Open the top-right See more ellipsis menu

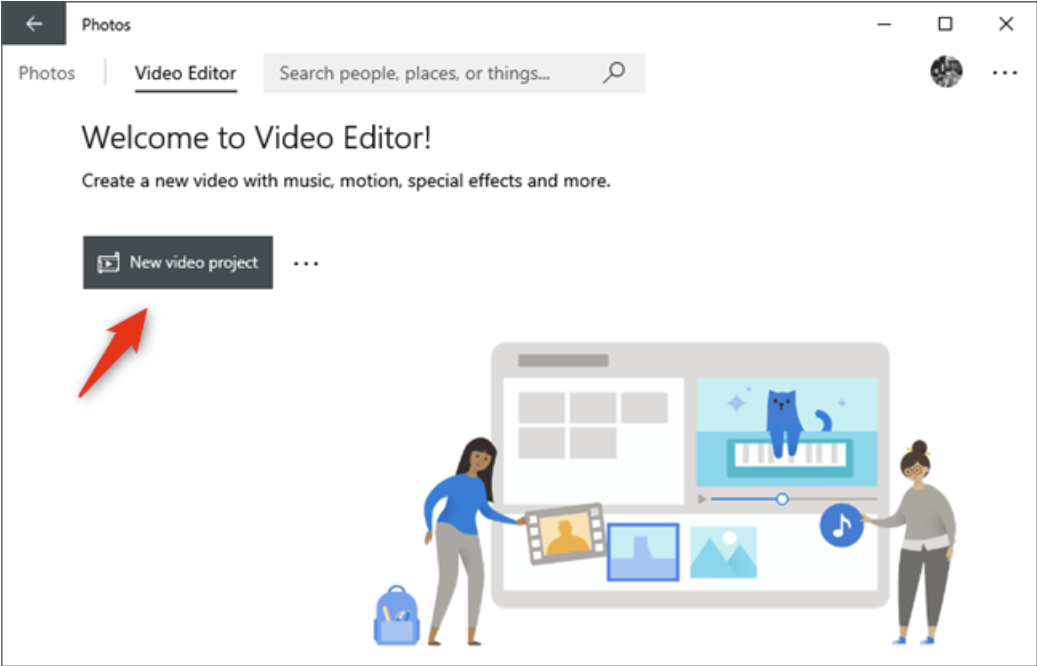(x=1004, y=73)
